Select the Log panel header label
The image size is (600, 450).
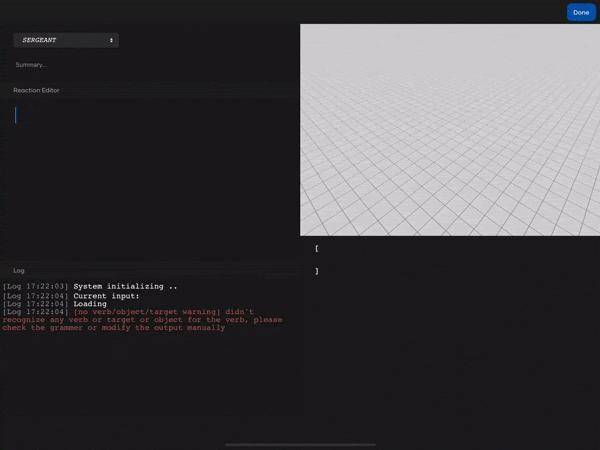19,270
